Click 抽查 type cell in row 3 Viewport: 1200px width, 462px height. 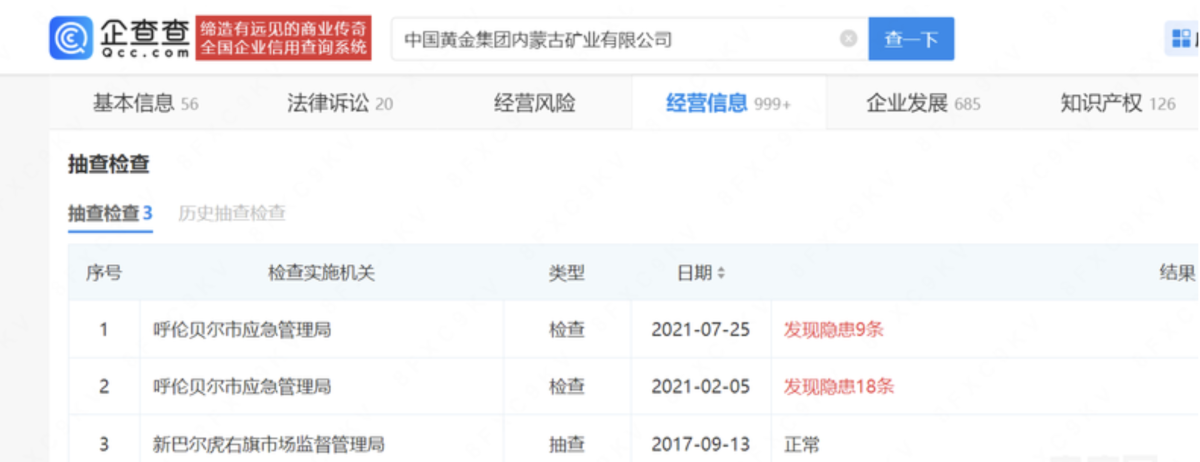tap(566, 443)
